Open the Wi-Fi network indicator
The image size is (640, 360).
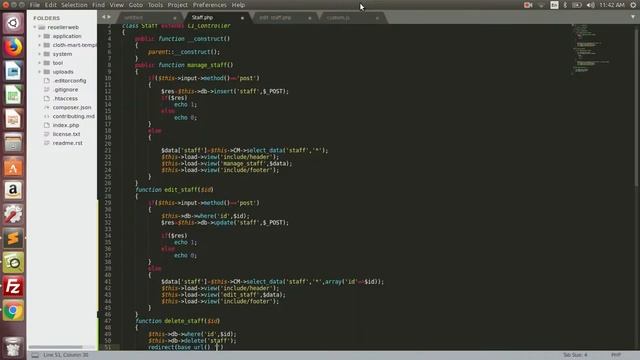coord(541,5)
